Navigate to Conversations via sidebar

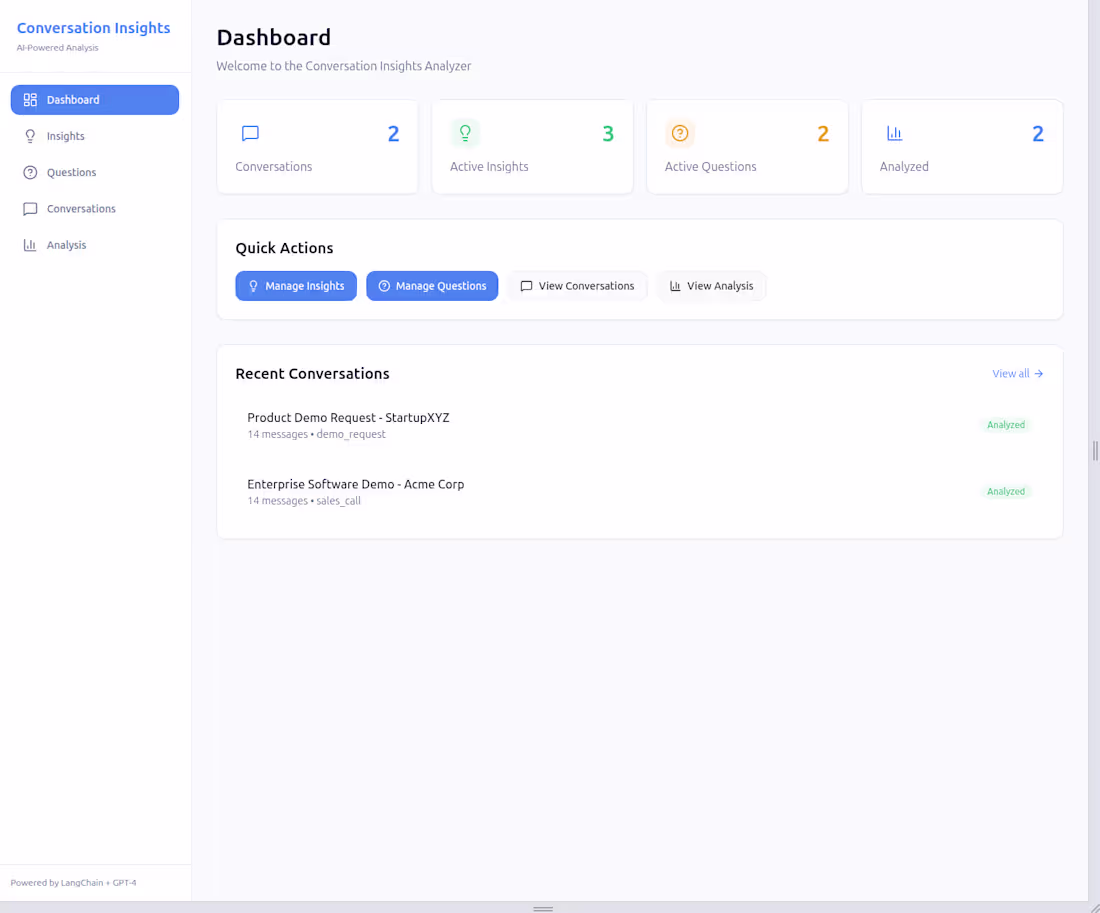tap(81, 208)
